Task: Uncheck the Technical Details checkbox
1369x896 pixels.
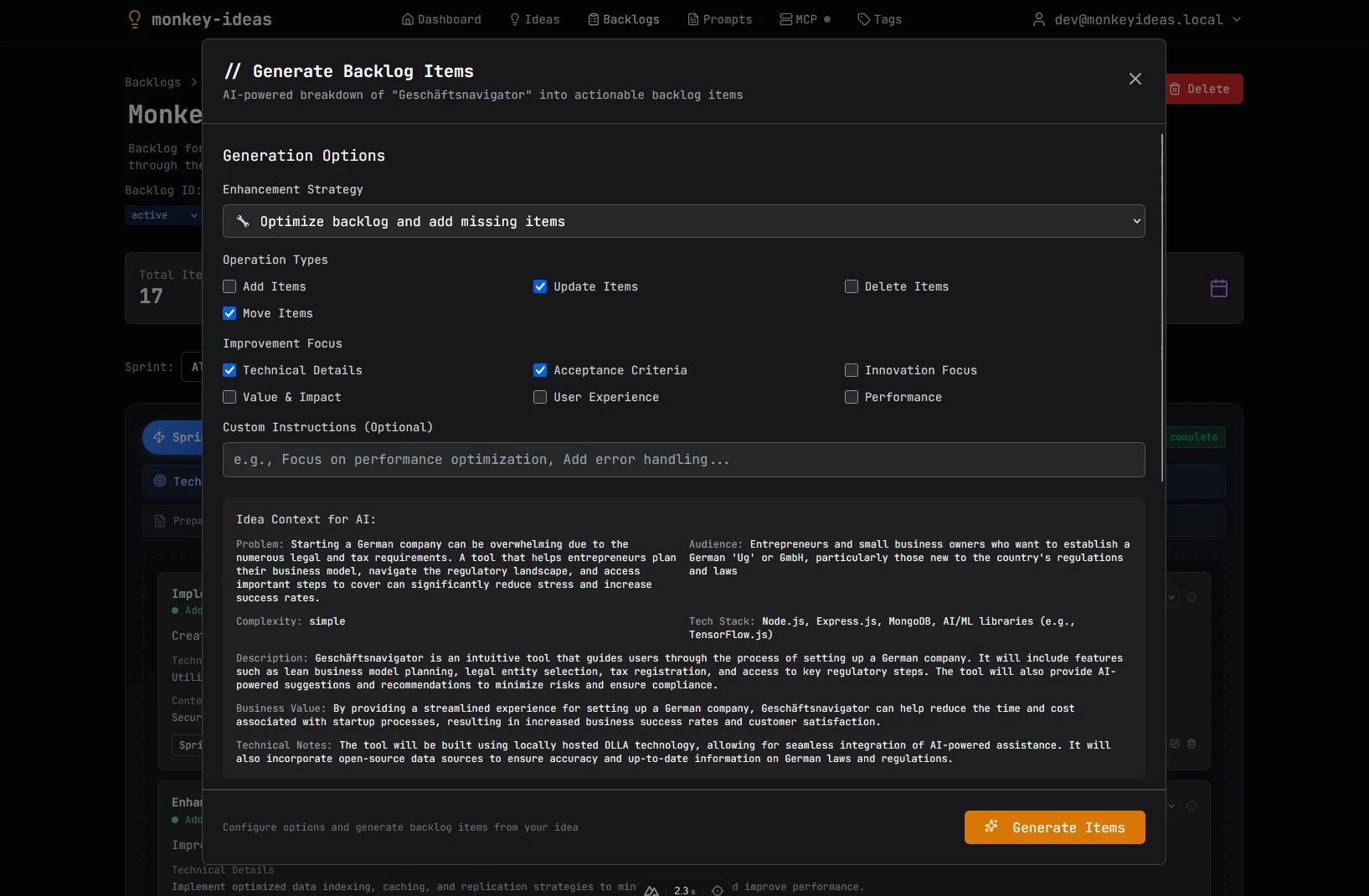Action: [229, 370]
